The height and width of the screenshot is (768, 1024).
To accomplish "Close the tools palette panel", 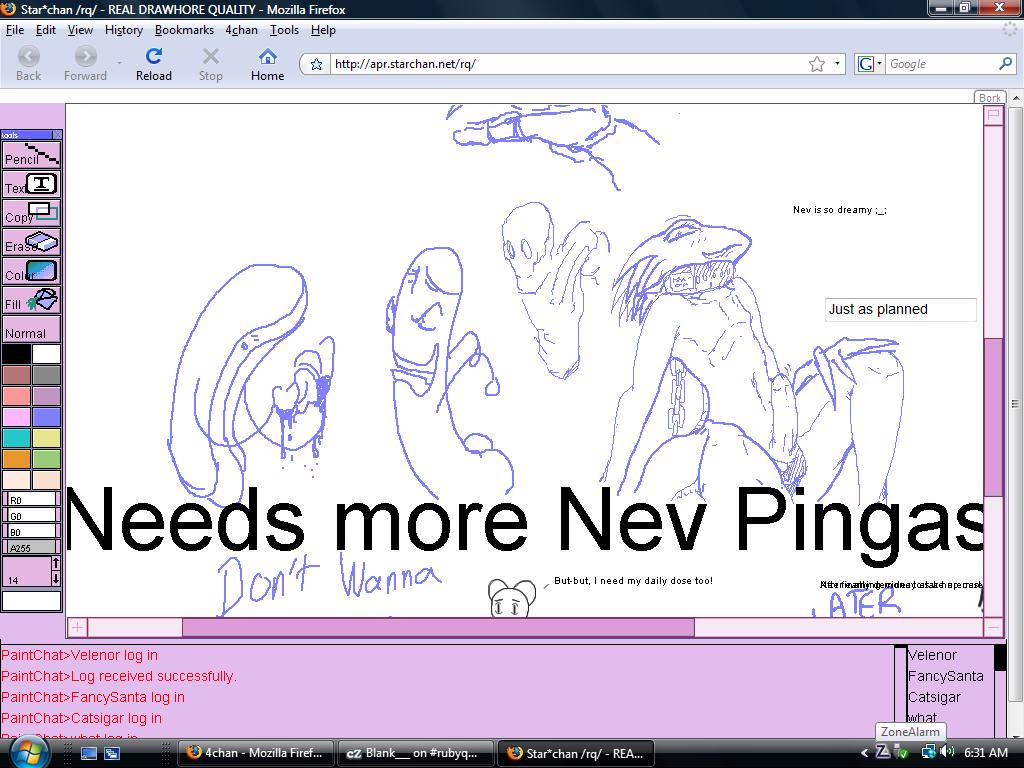I will coord(56,135).
